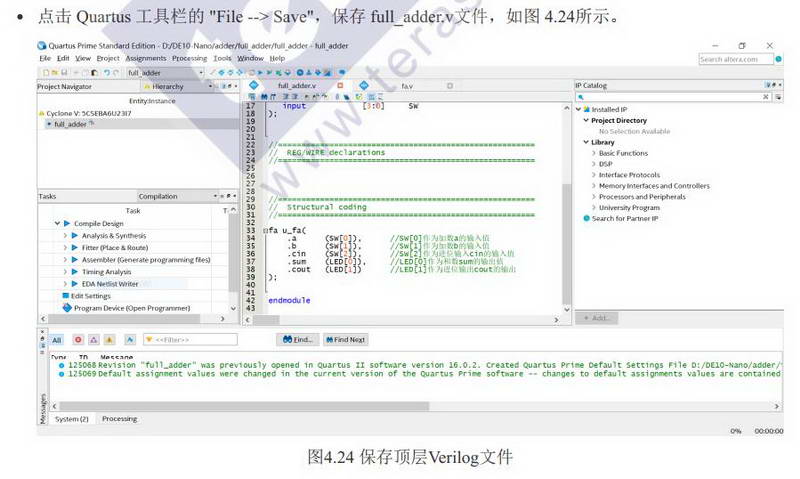
Task: Toggle the All messages filter
Action: [57, 340]
